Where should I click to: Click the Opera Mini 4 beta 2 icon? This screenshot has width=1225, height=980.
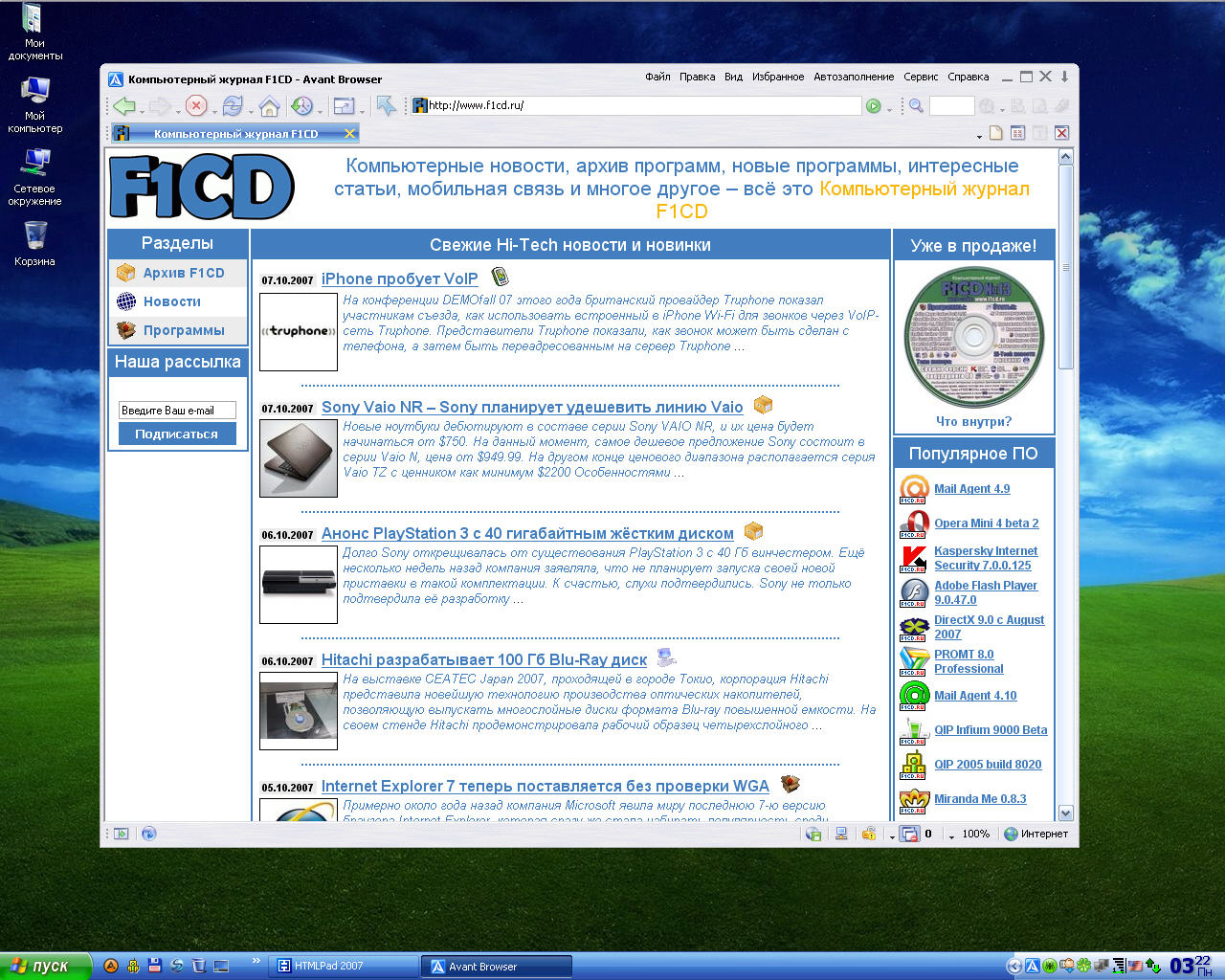pyautogui.click(x=914, y=523)
